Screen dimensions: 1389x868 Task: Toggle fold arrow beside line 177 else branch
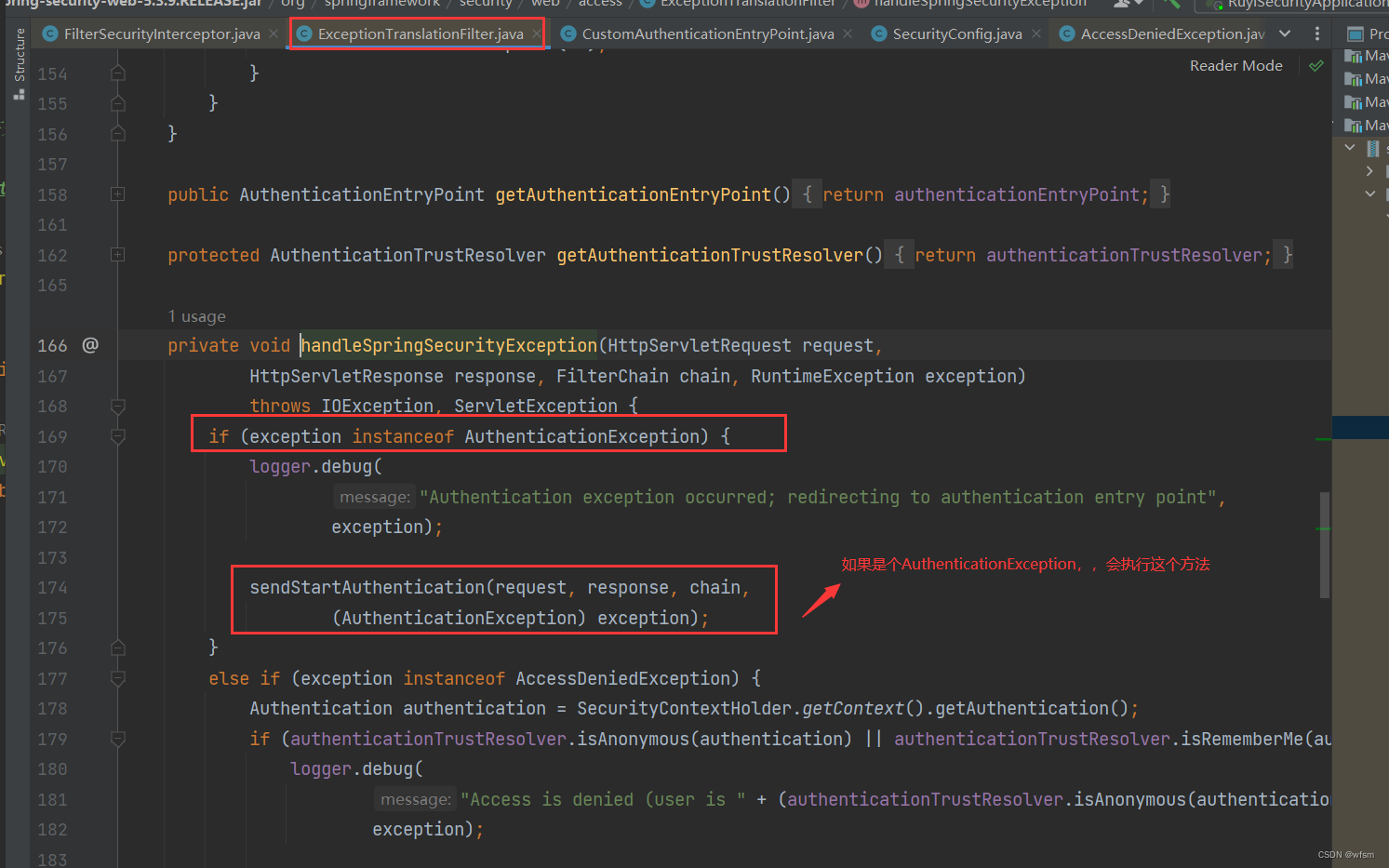pyautogui.click(x=117, y=678)
